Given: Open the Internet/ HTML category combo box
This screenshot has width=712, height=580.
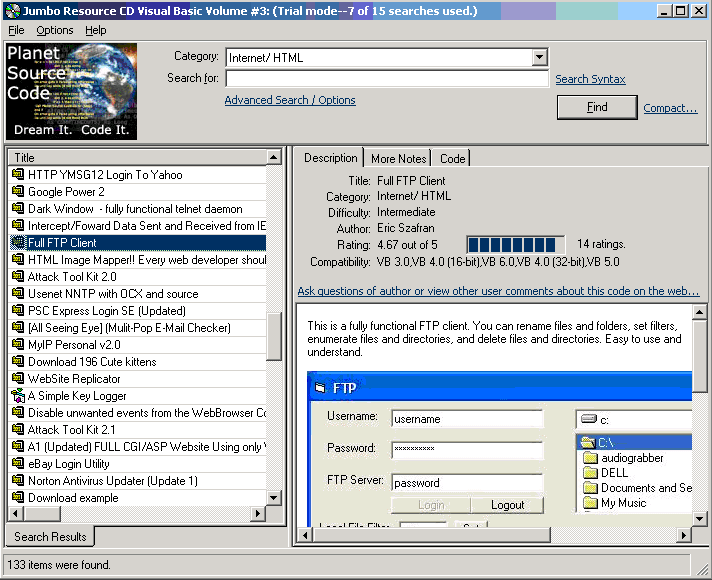Looking at the screenshot, I should 386,57.
